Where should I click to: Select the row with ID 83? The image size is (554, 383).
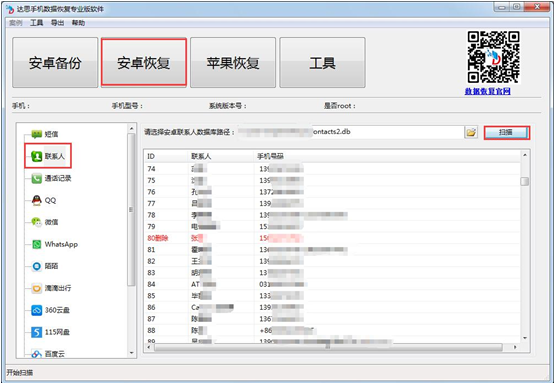[x=332, y=273]
